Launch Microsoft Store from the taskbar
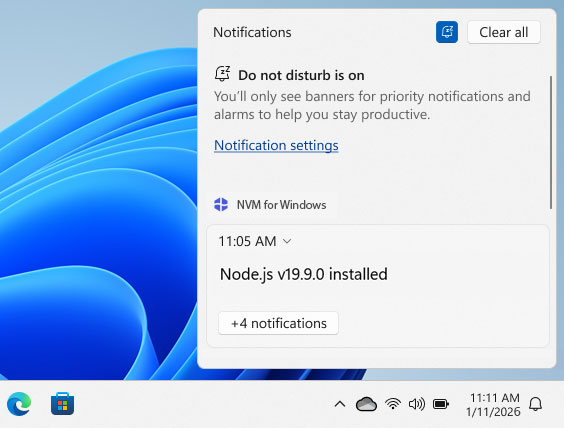This screenshot has width=564, height=428. point(62,404)
